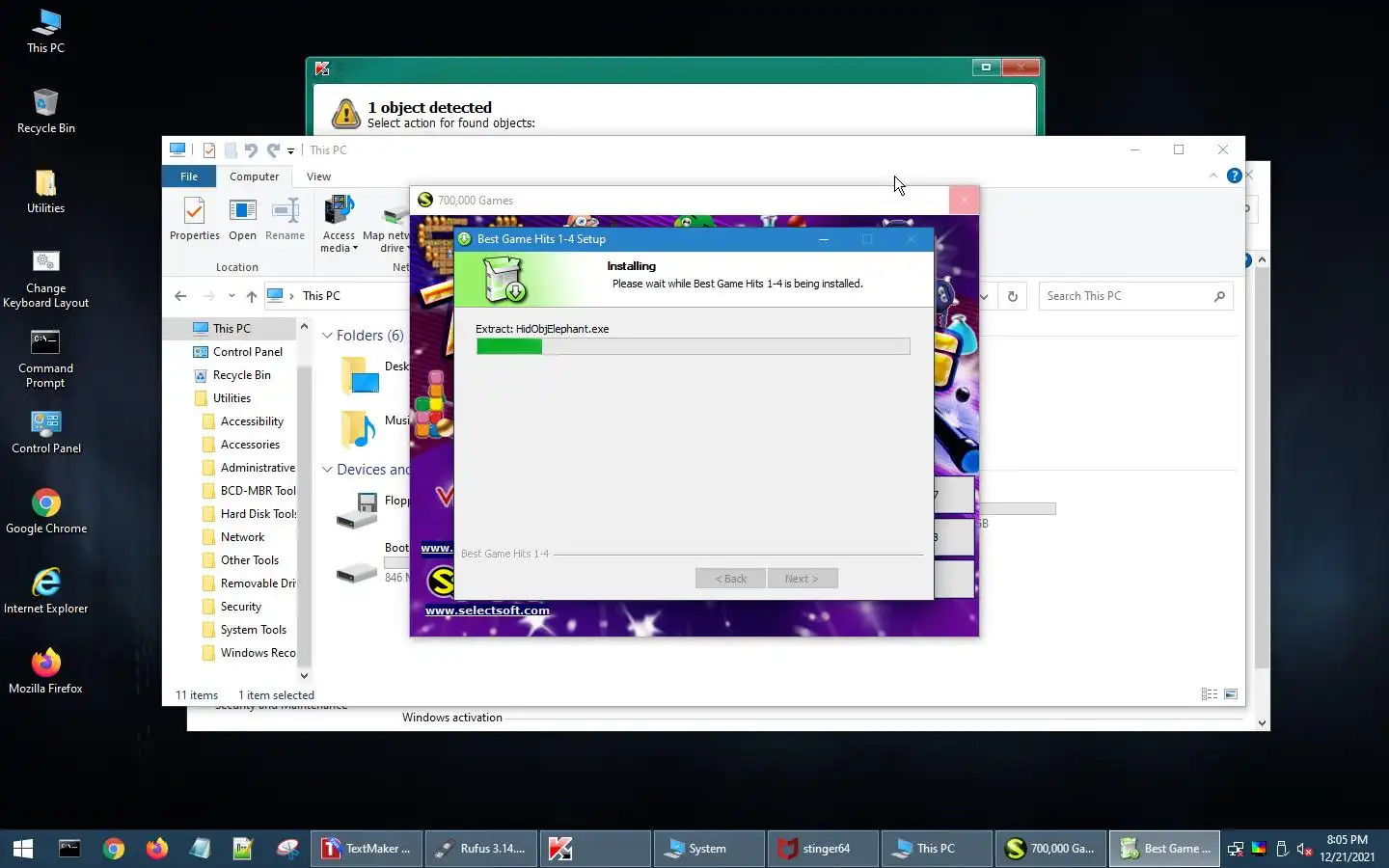Screen dimensions: 1389x868
Task: Click www.selectsoft.com link
Action: coord(487,610)
